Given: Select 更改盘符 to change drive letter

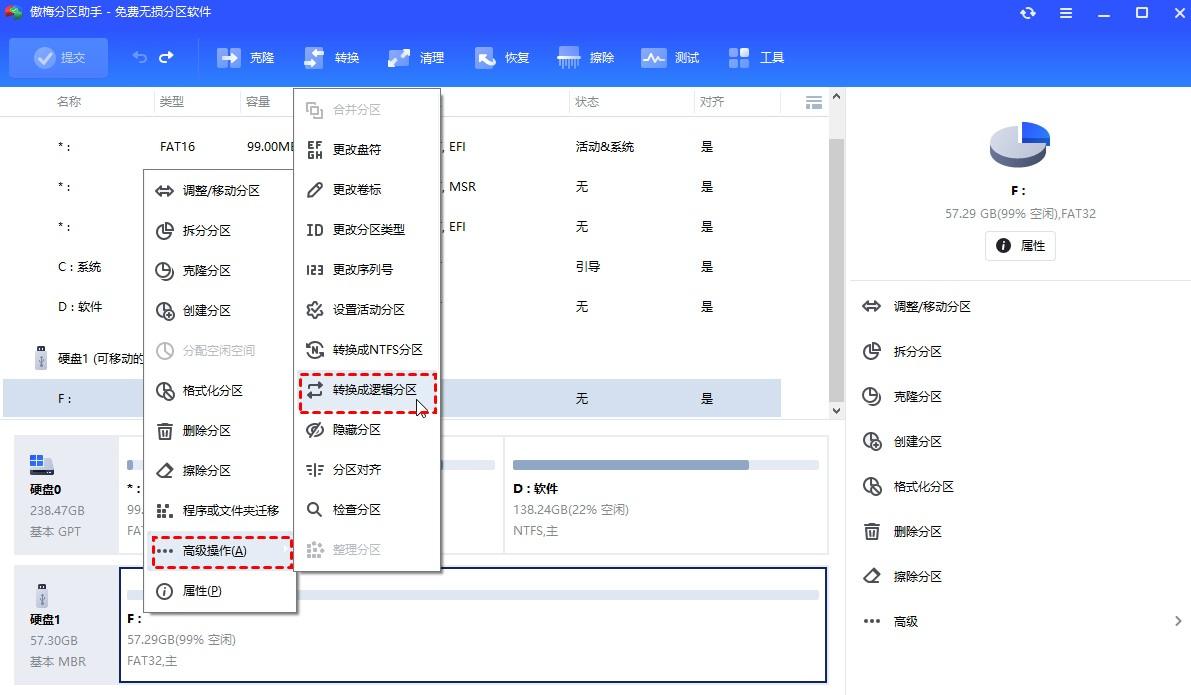Looking at the screenshot, I should point(355,147).
